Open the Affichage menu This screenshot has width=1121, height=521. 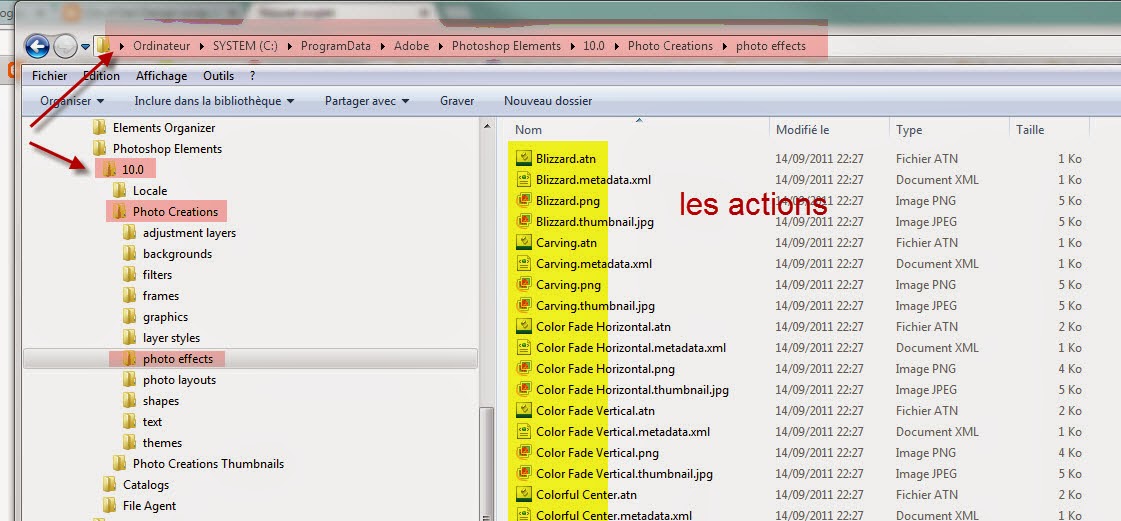162,76
